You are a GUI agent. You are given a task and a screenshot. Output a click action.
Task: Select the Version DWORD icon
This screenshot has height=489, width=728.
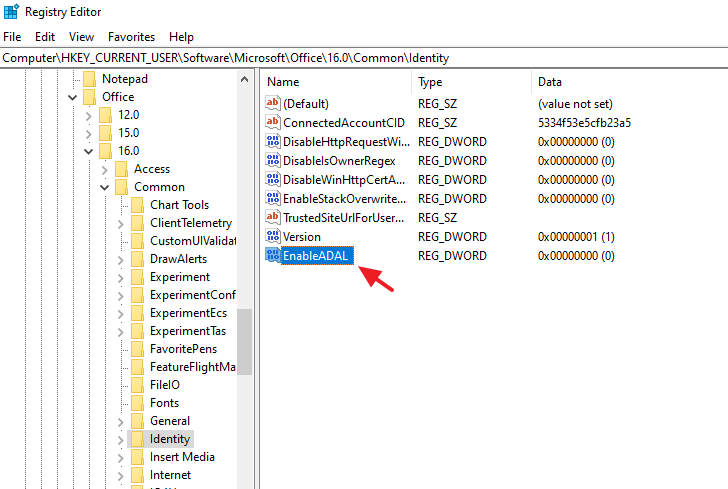point(273,236)
